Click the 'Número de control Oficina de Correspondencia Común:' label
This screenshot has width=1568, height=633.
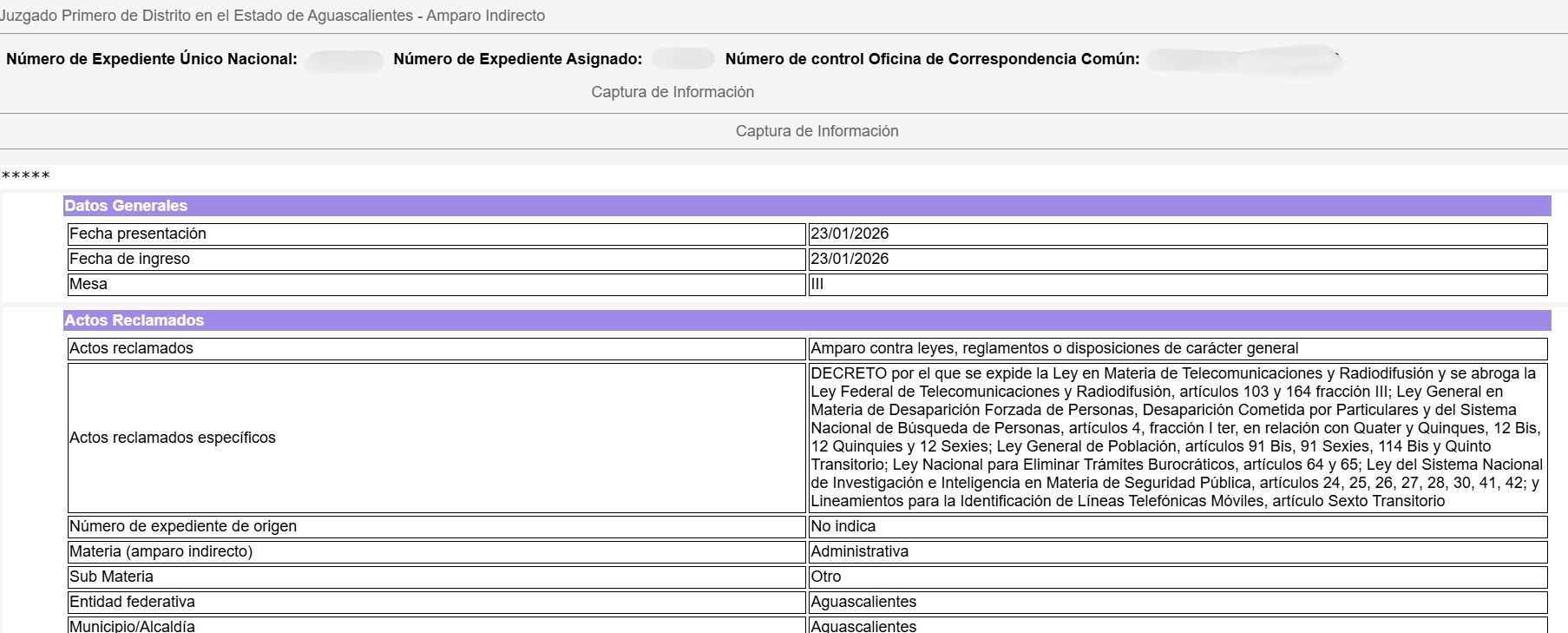pos(933,59)
